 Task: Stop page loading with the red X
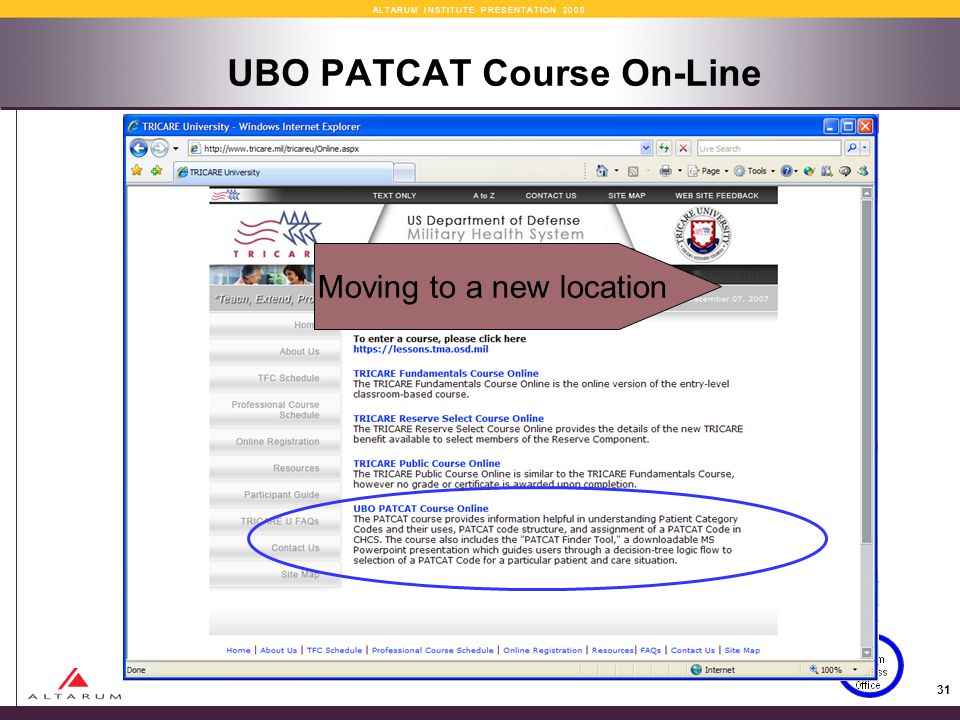(x=683, y=148)
